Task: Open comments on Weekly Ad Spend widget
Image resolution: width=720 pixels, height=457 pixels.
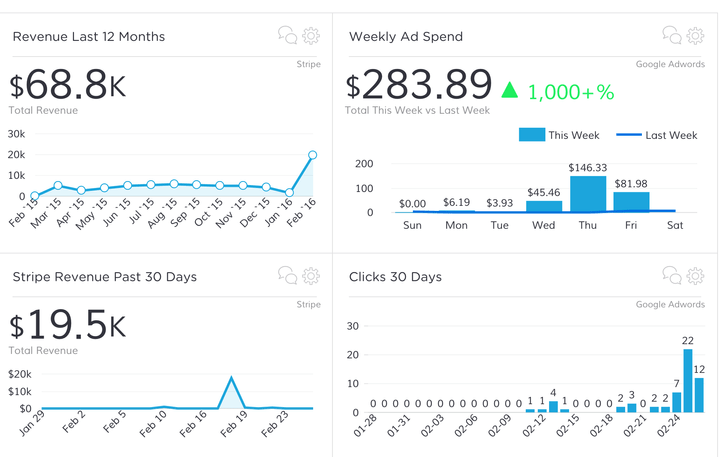Action: pyautogui.click(x=672, y=36)
